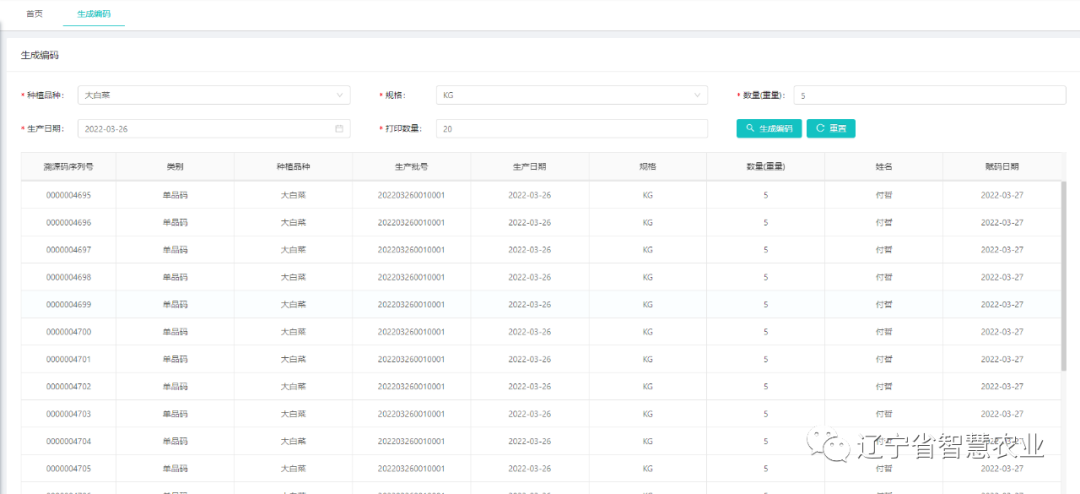Click the search icon on the 生成编码 button
This screenshot has width=1080, height=494.
tap(750, 128)
